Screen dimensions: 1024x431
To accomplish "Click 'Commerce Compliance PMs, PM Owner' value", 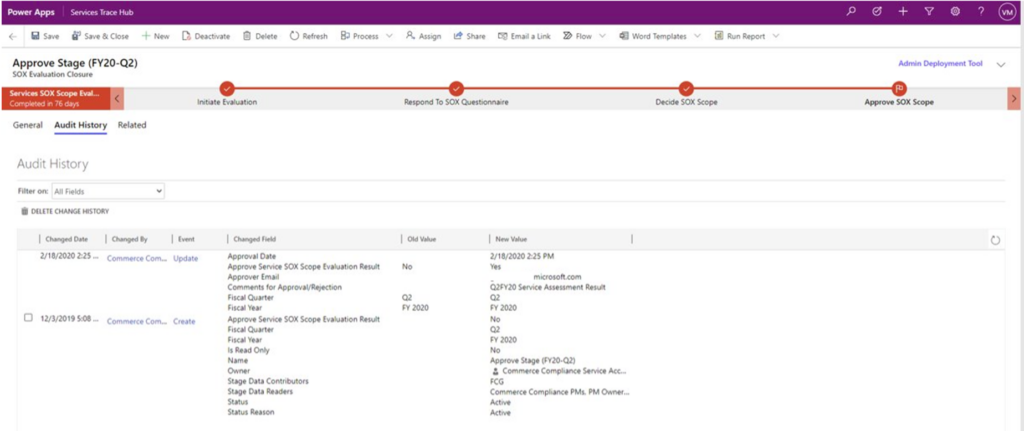I will click(560, 392).
